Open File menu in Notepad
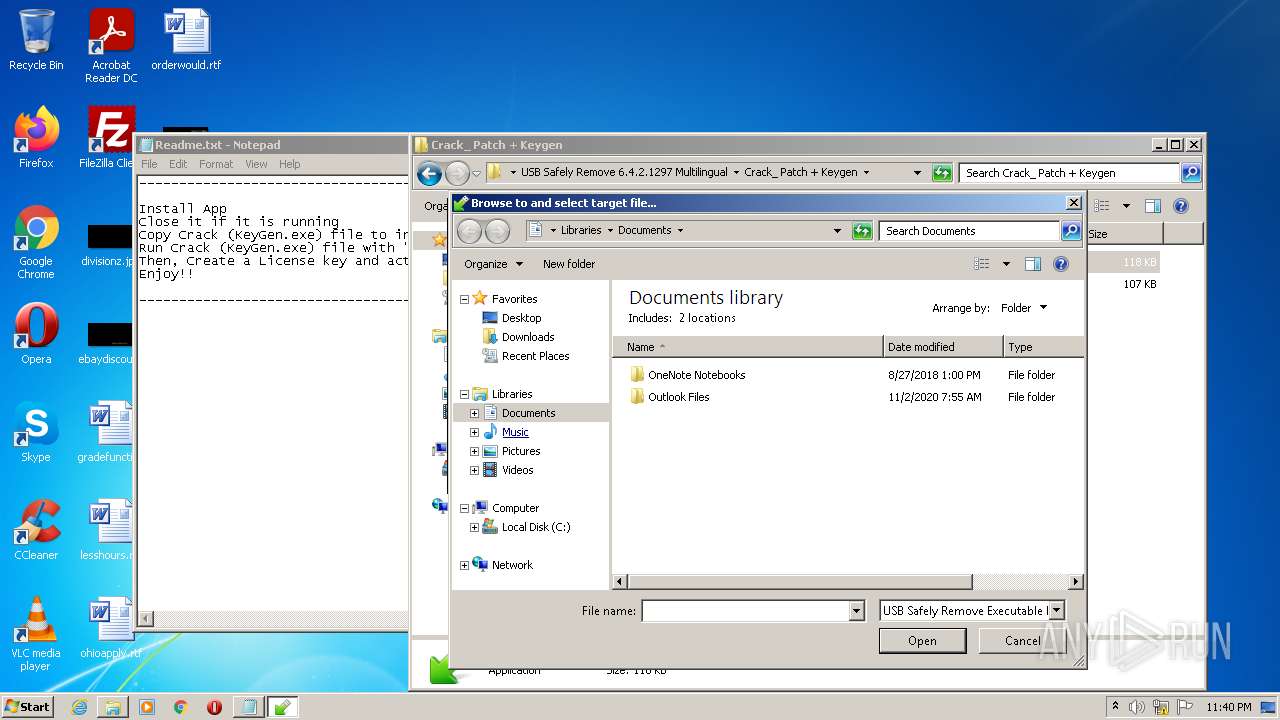Viewport: 1280px width, 720px height. click(x=149, y=164)
